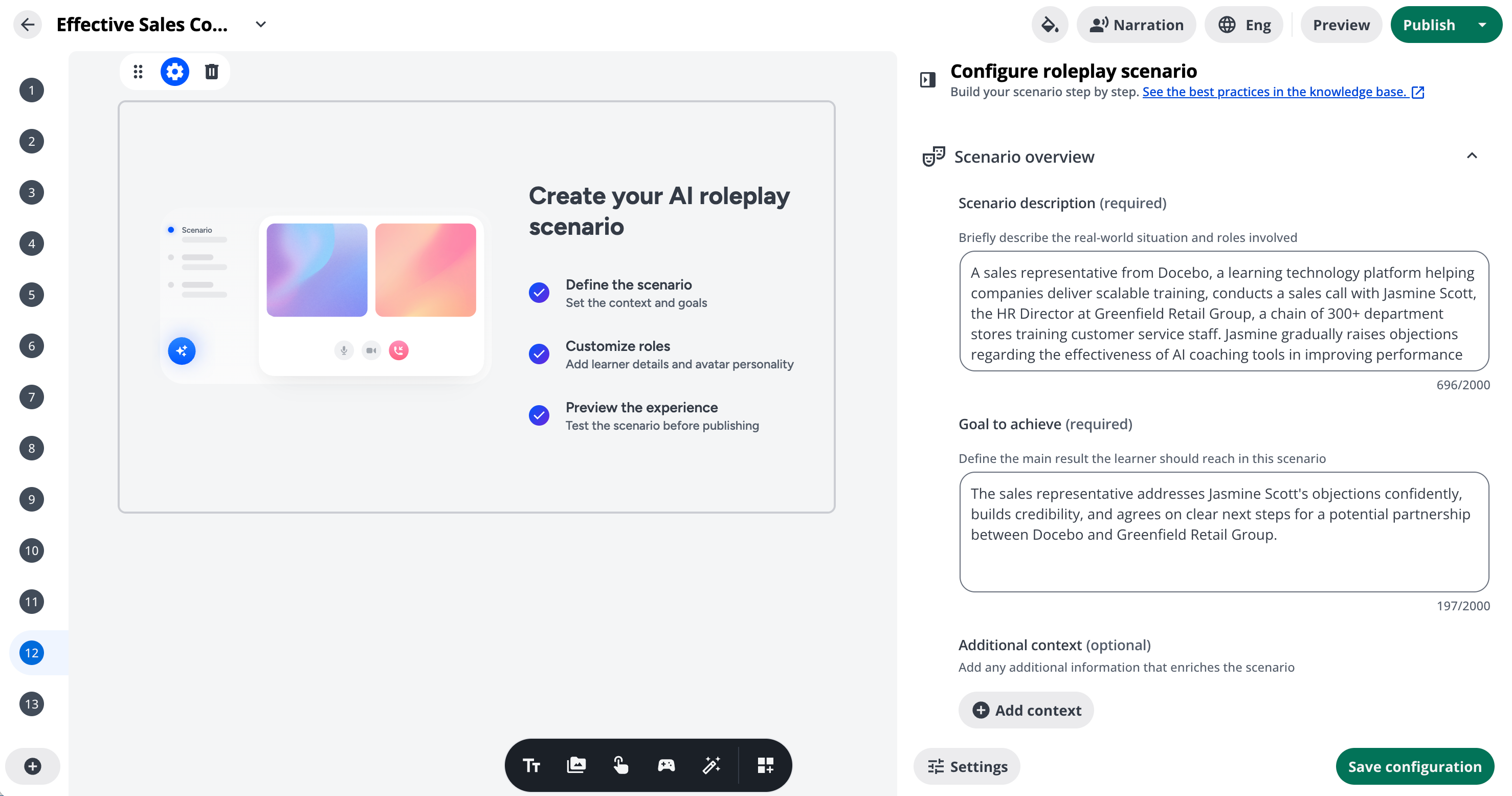Image resolution: width=1512 pixels, height=796 pixels.
Task: Go to slide 2
Action: click(32, 142)
